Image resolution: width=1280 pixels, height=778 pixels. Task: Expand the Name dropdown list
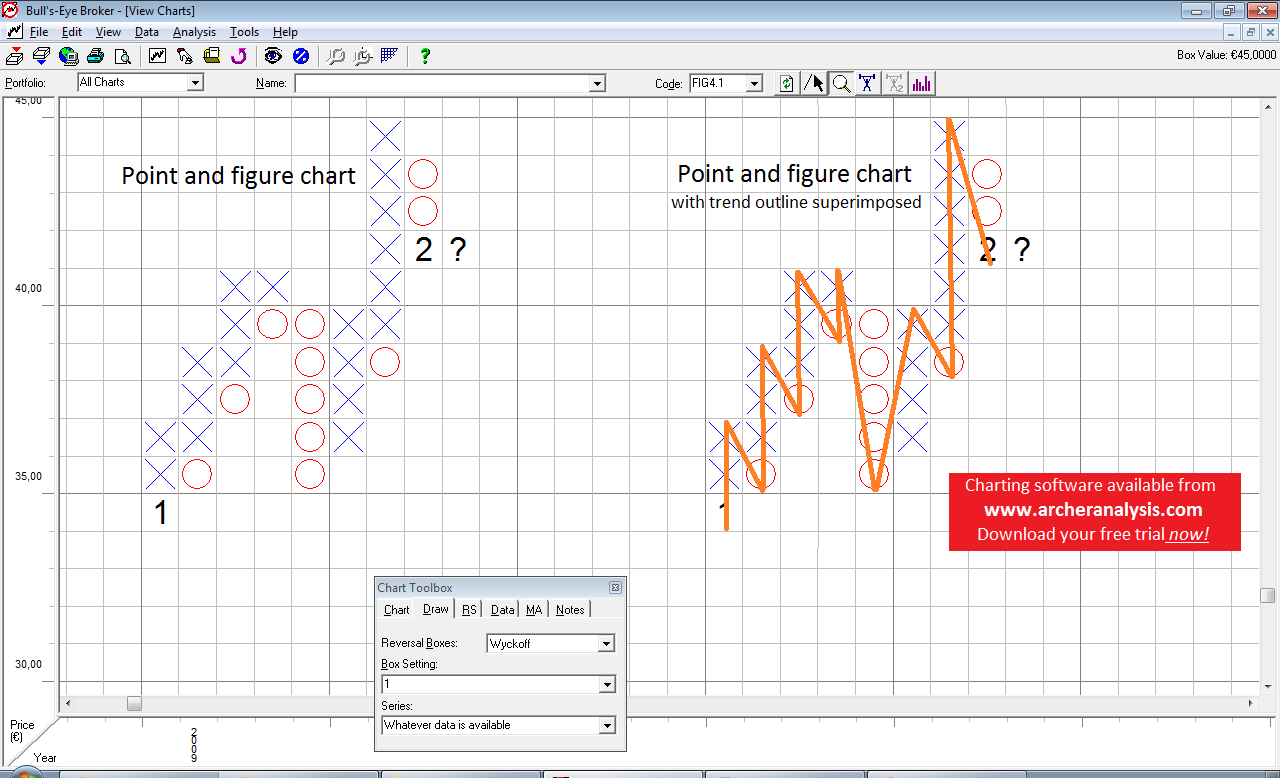[597, 84]
